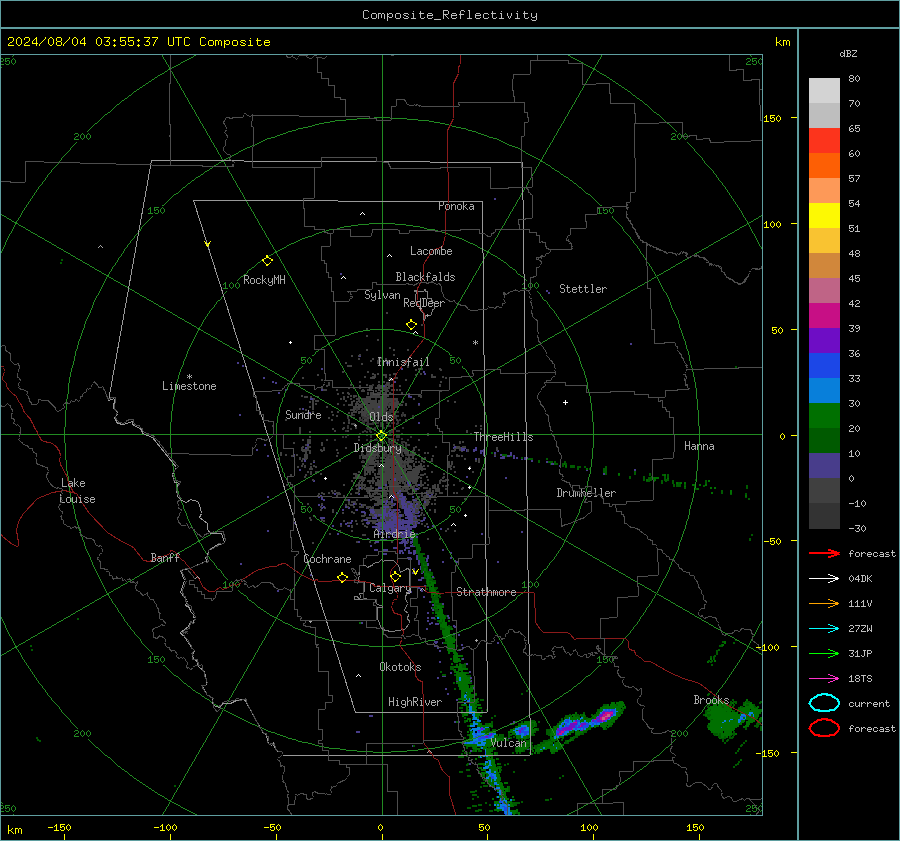Click the Lake Louise label
The height and width of the screenshot is (841, 900).
point(77,491)
